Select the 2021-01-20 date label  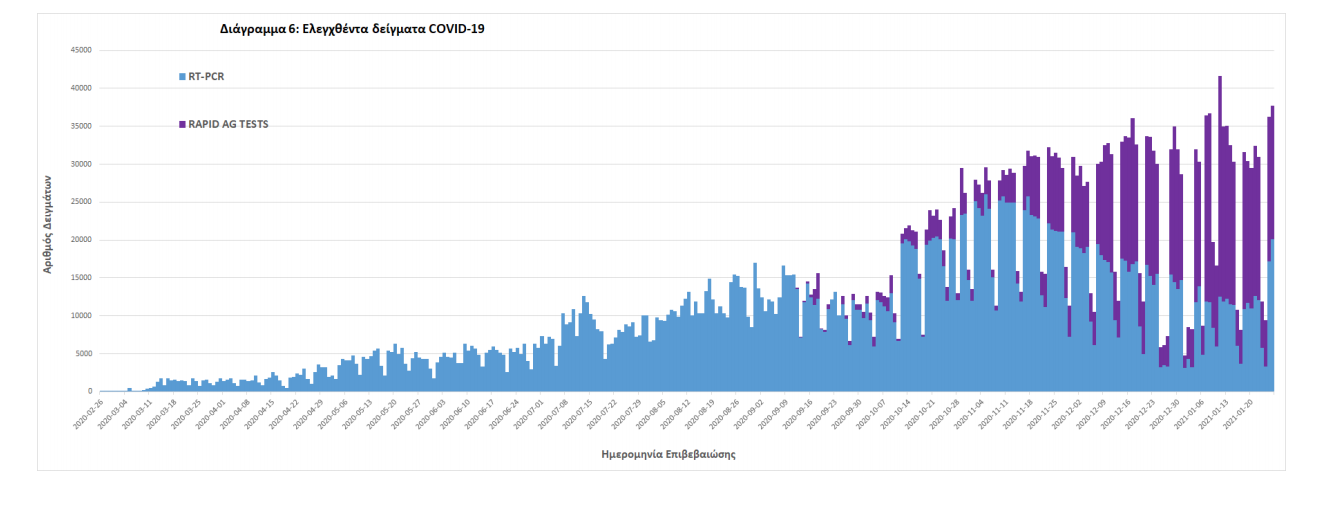(x=1238, y=412)
